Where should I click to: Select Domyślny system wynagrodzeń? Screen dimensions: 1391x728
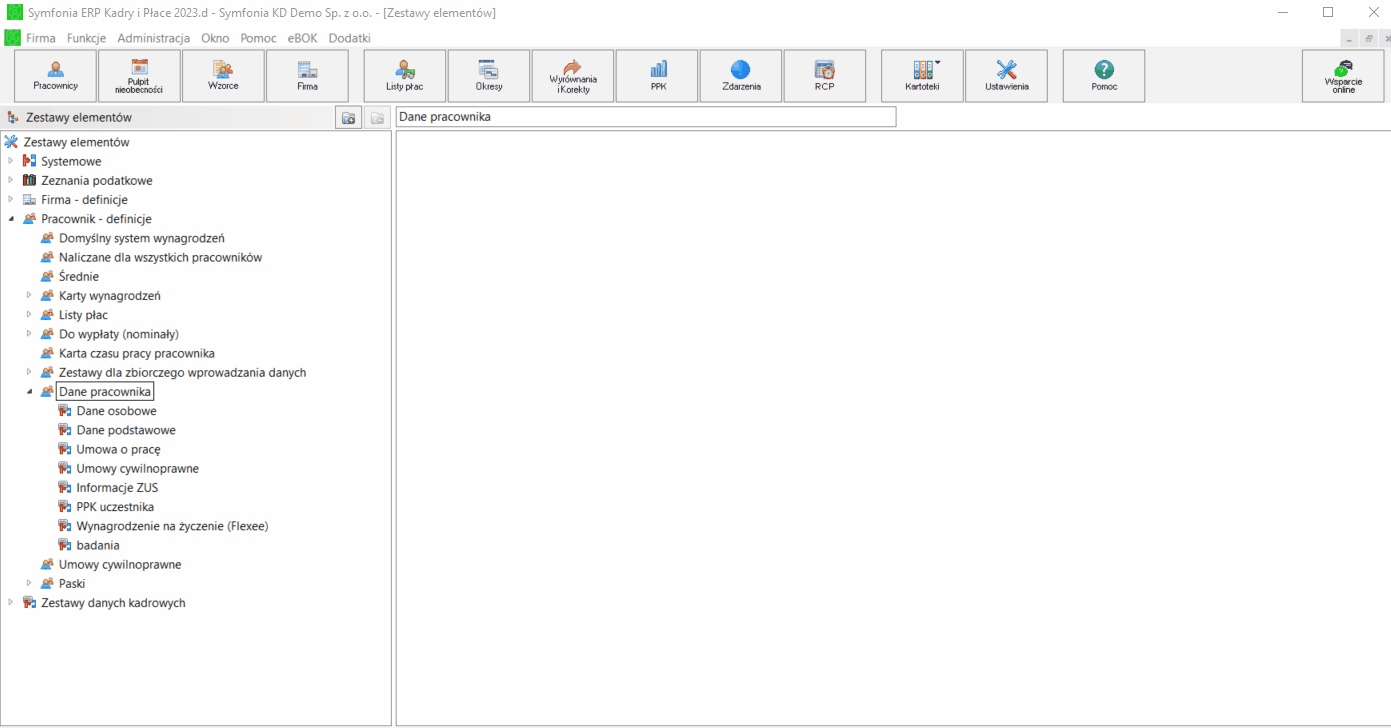(x=141, y=238)
